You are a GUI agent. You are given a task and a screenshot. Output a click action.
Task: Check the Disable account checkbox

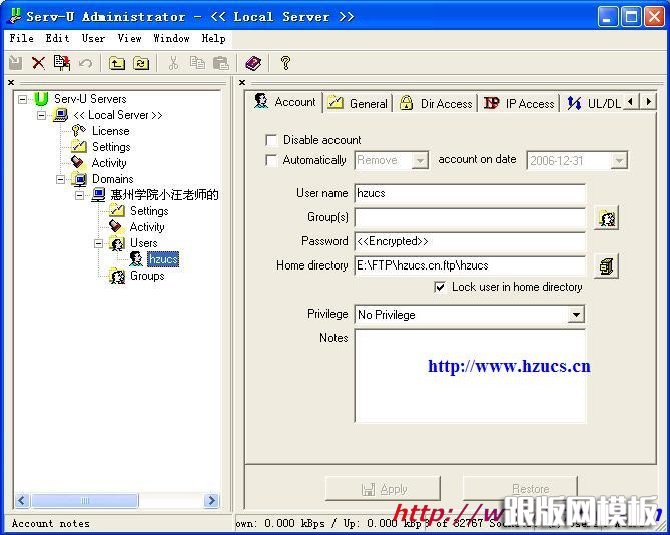pos(271,140)
